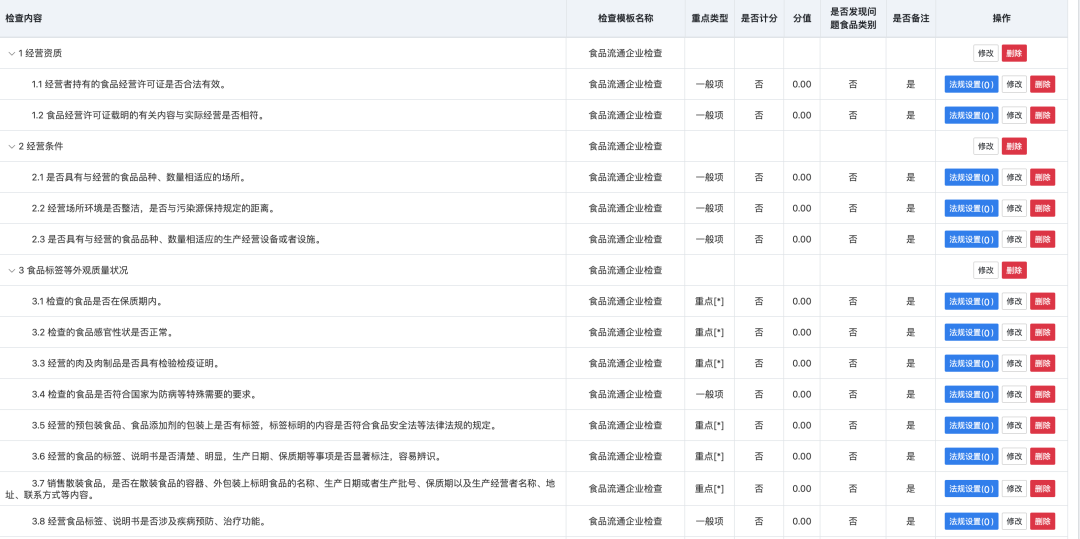This screenshot has height=539, width=1080.
Task: Open 法规设置 for row 3.7
Action: tap(971, 489)
